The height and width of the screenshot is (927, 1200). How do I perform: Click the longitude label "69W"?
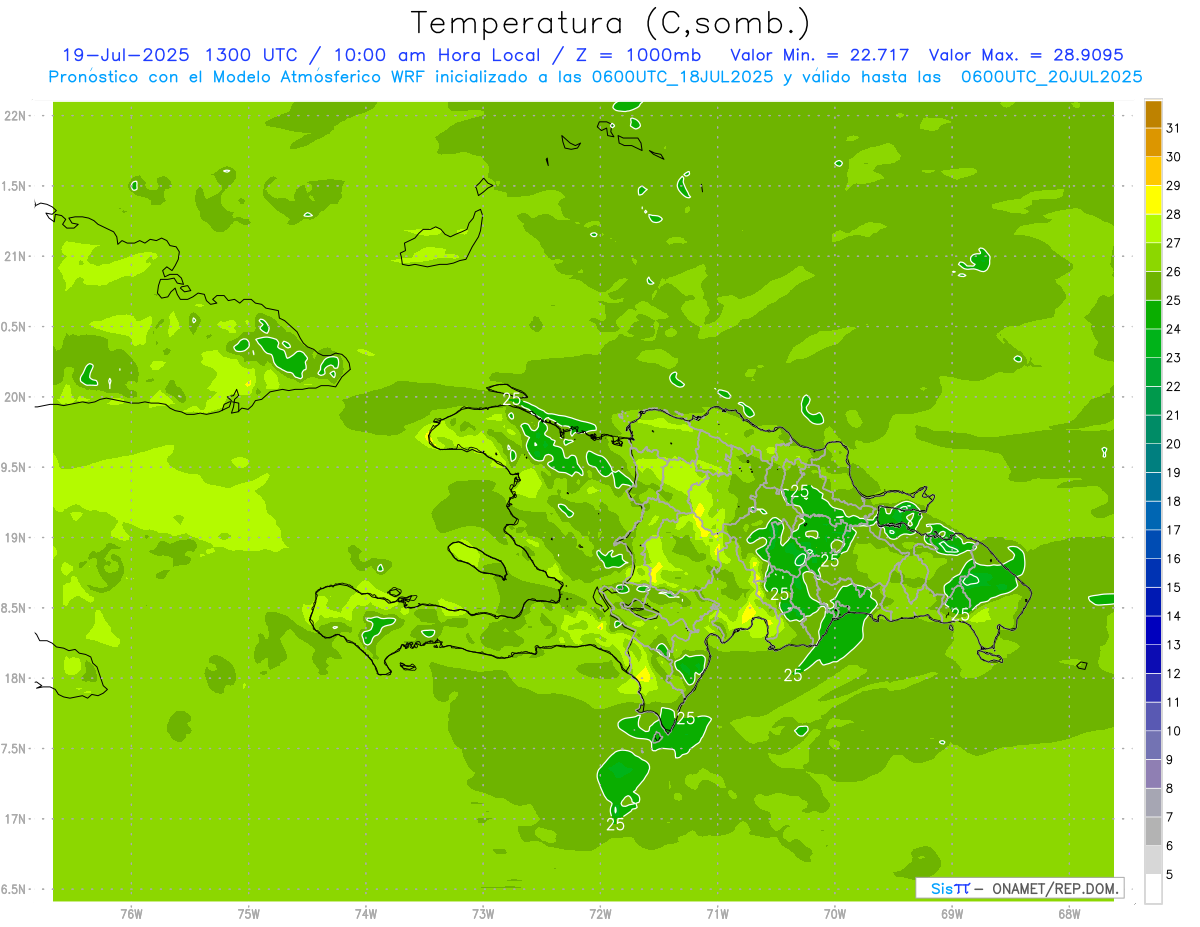click(952, 914)
